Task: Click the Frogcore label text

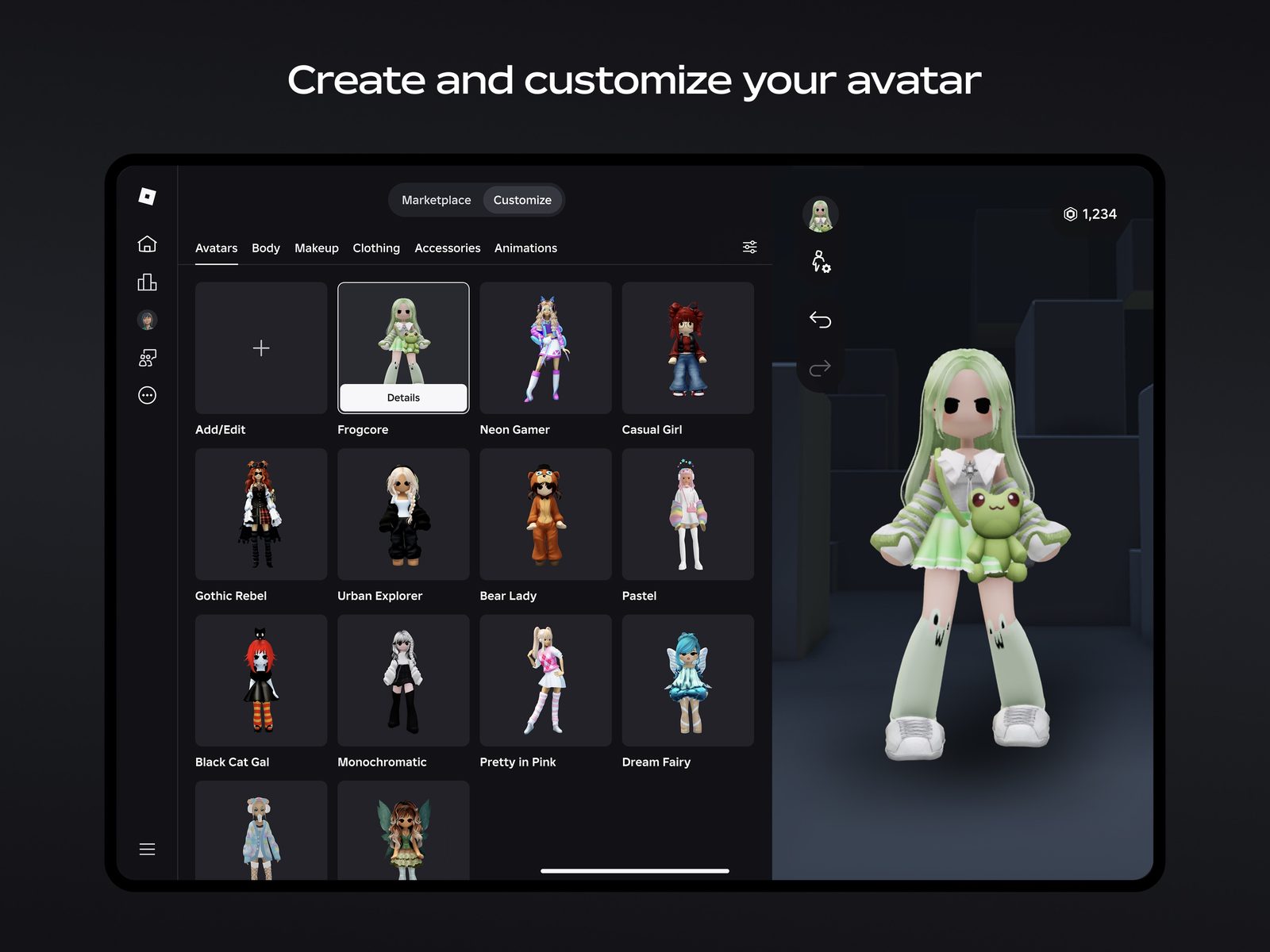Action: pos(363,429)
